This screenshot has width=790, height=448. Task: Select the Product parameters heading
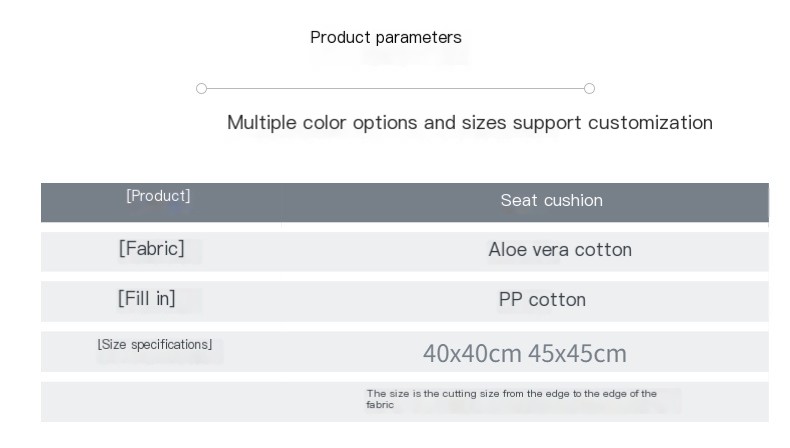[386, 37]
